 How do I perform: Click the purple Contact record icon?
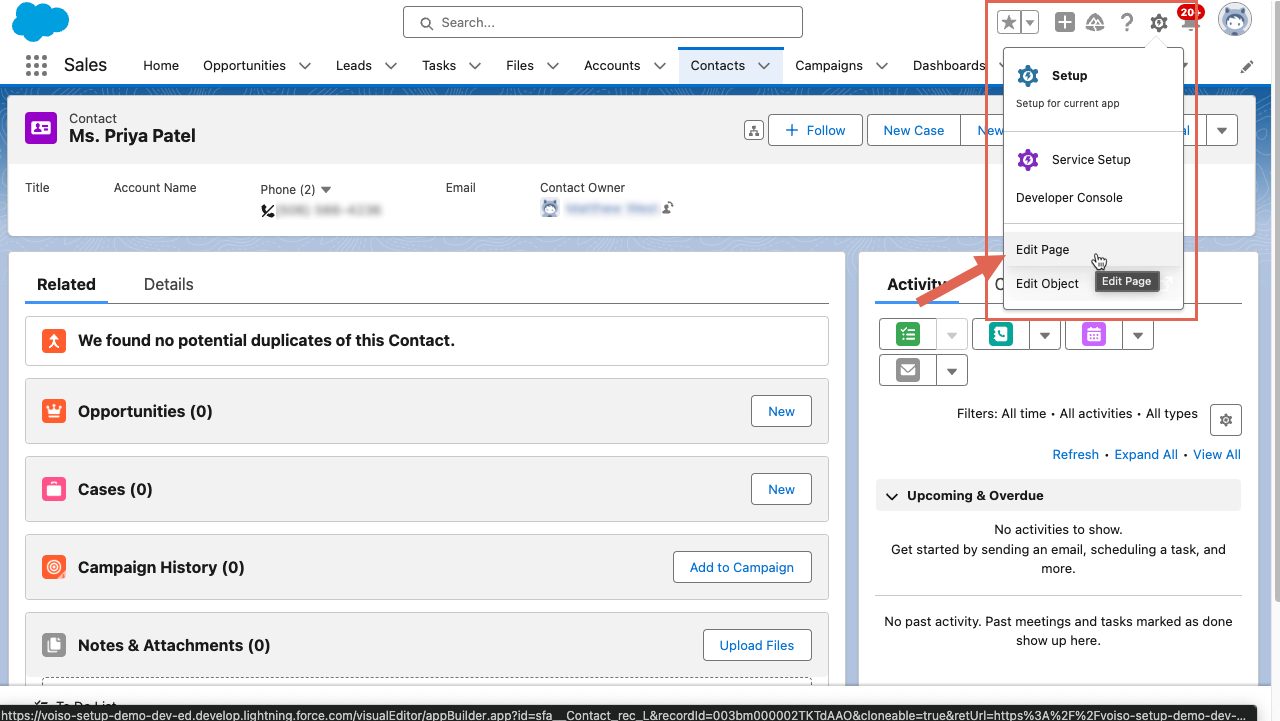[x=41, y=127]
